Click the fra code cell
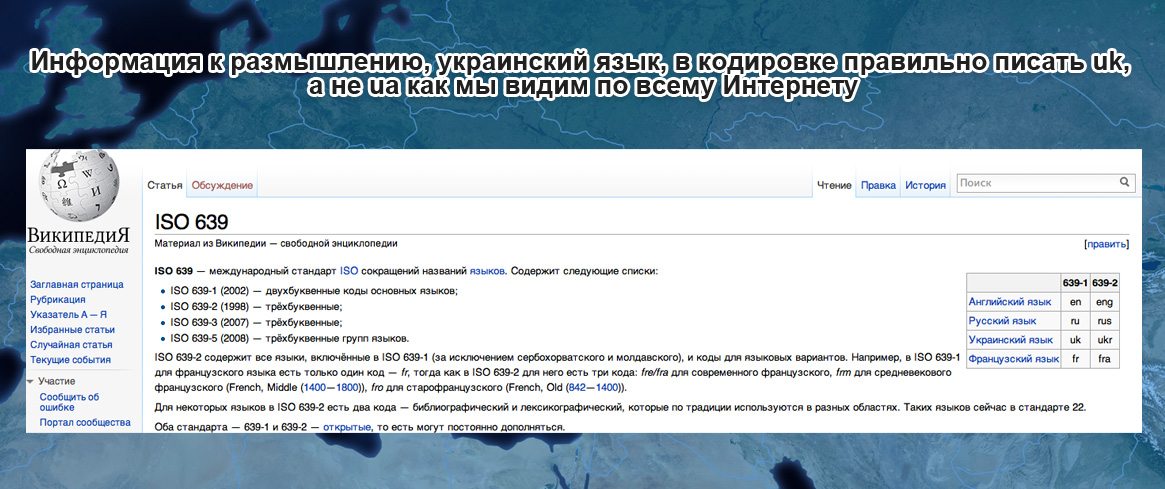1165x489 pixels. 1105,359
